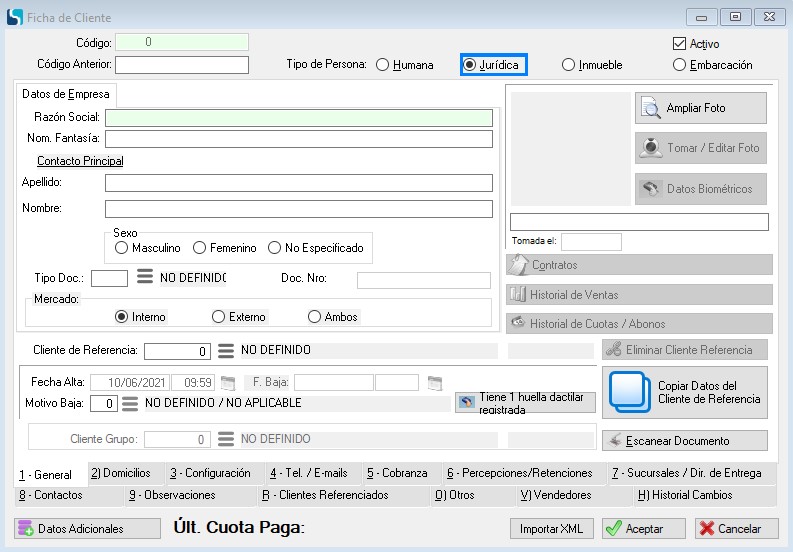This screenshot has height=552, width=793.
Task: Open the Cliente de Referencia lookup list
Action: coord(226,351)
